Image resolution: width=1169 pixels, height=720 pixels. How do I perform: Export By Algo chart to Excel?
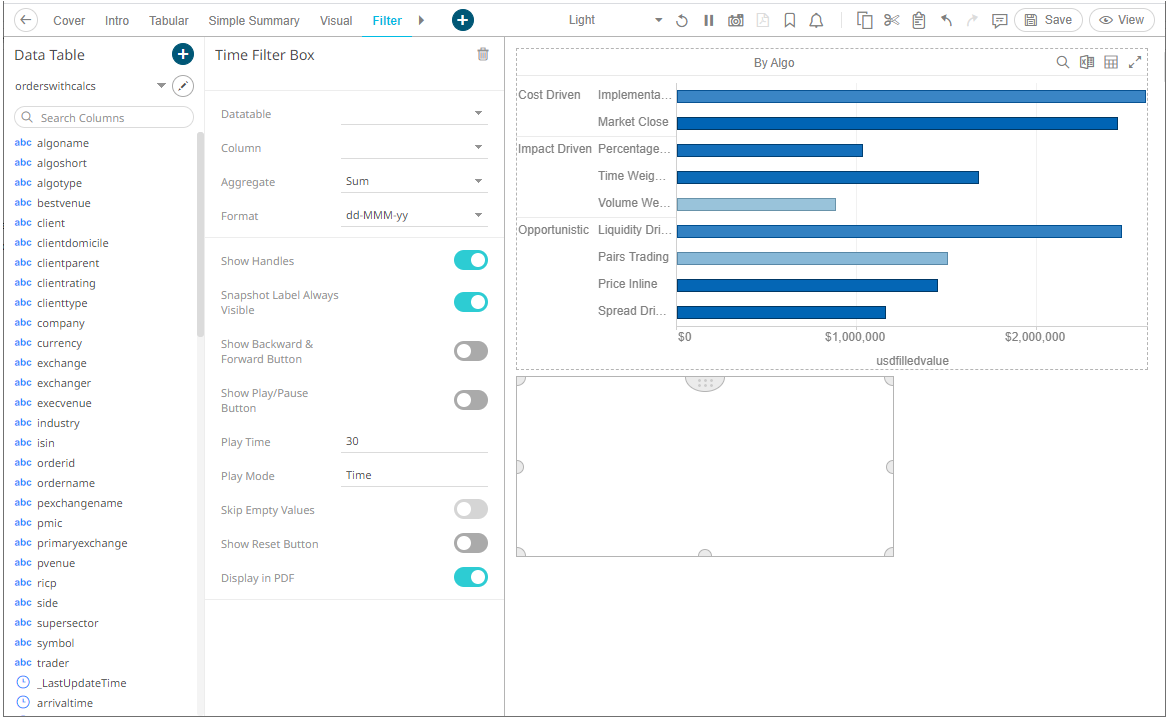tap(1087, 63)
